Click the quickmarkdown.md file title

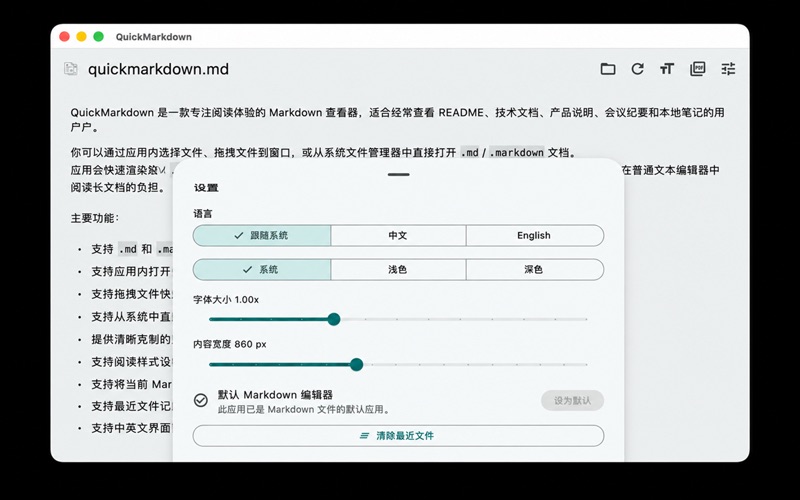pyautogui.click(x=158, y=69)
